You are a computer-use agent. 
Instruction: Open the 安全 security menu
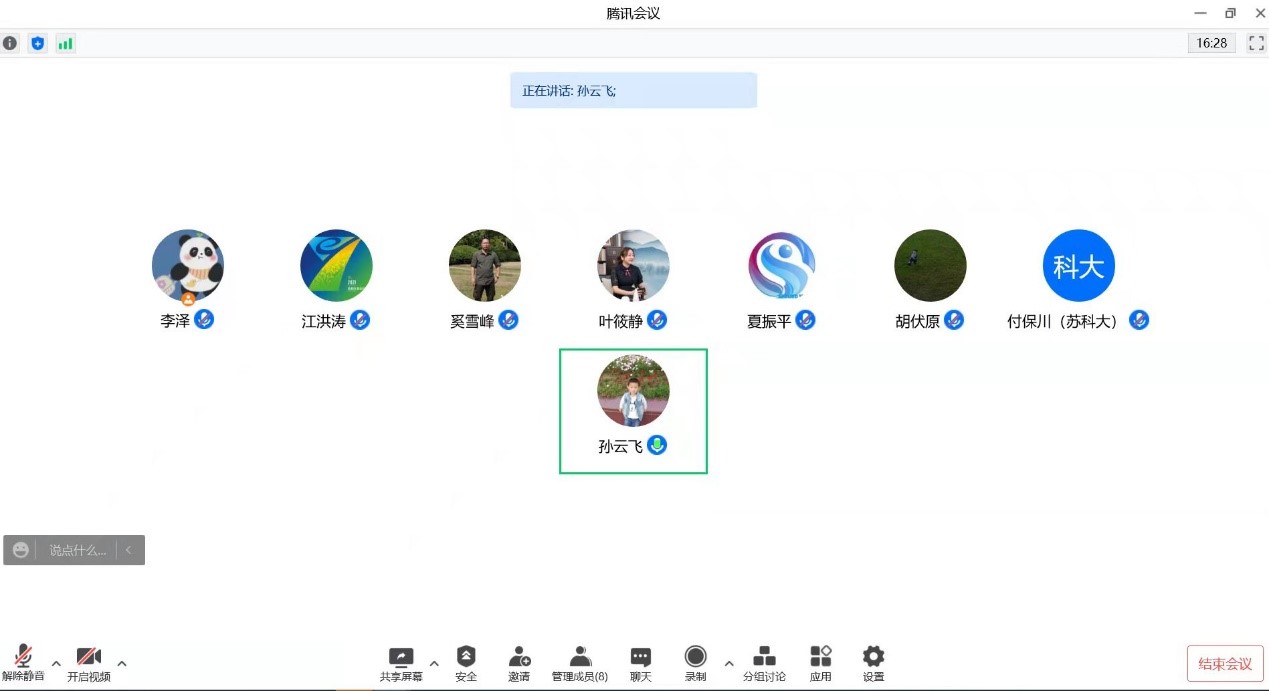466,663
